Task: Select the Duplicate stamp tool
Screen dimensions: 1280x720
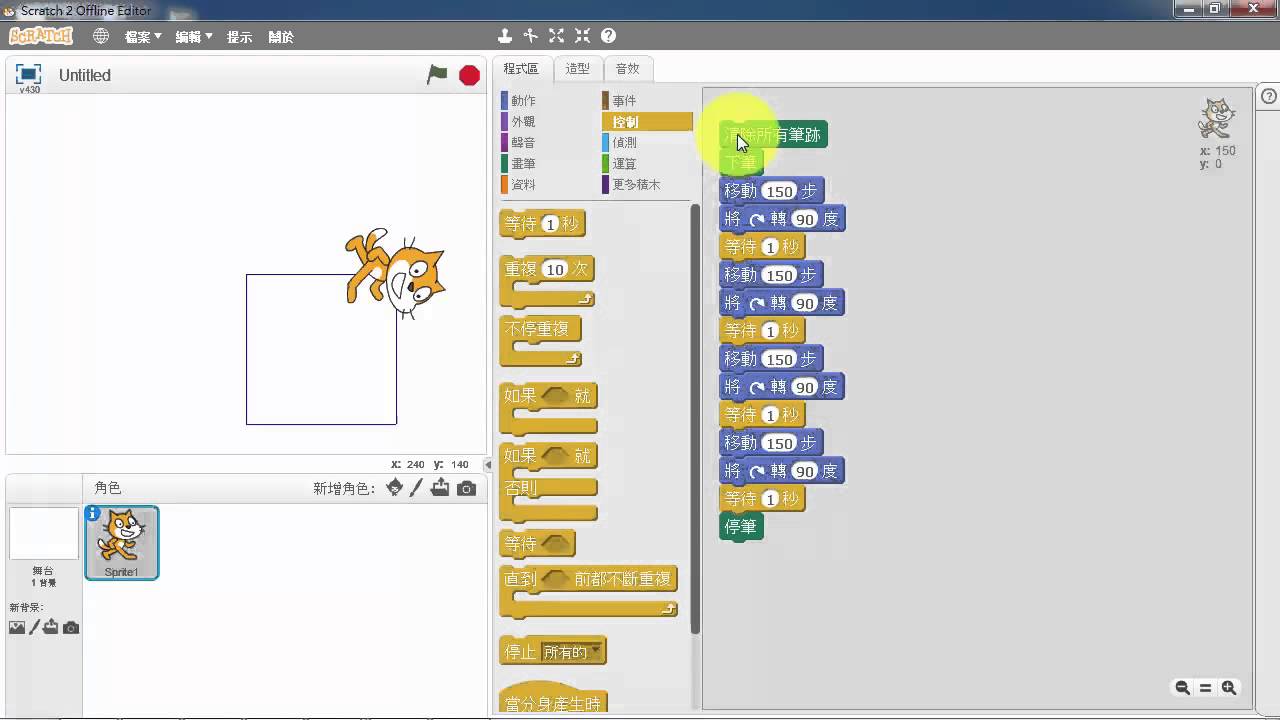Action: click(505, 36)
